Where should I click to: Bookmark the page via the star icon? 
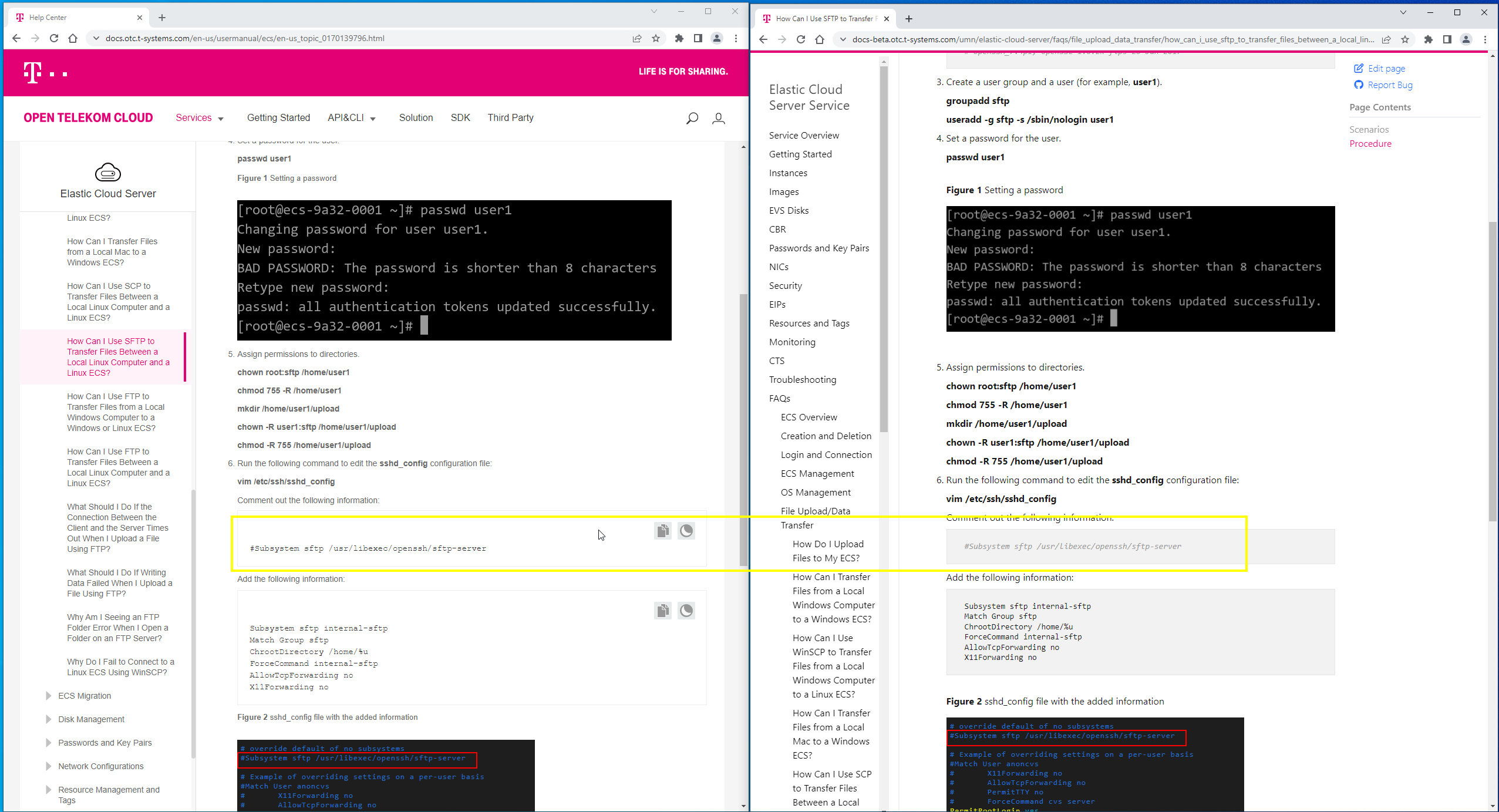[656, 38]
